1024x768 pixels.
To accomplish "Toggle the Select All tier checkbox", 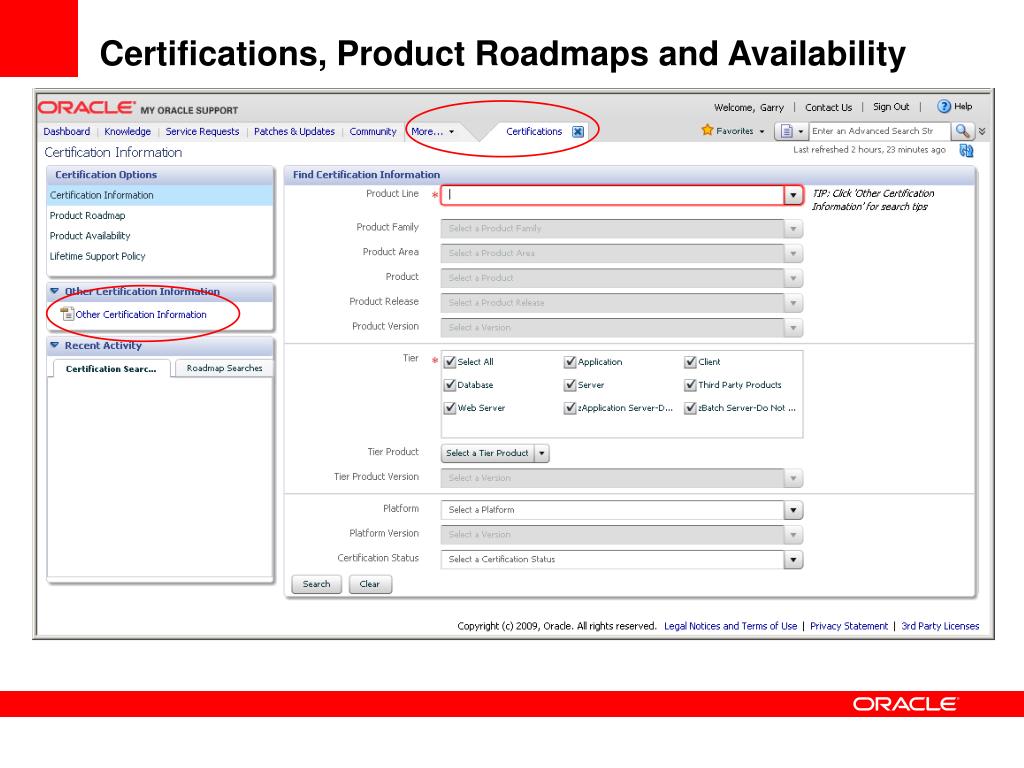I will 449,362.
